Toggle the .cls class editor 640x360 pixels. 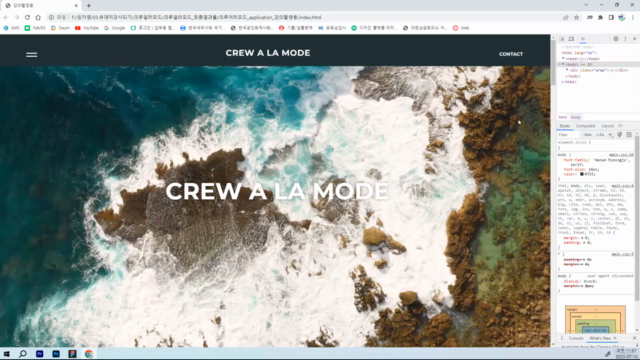600,135
